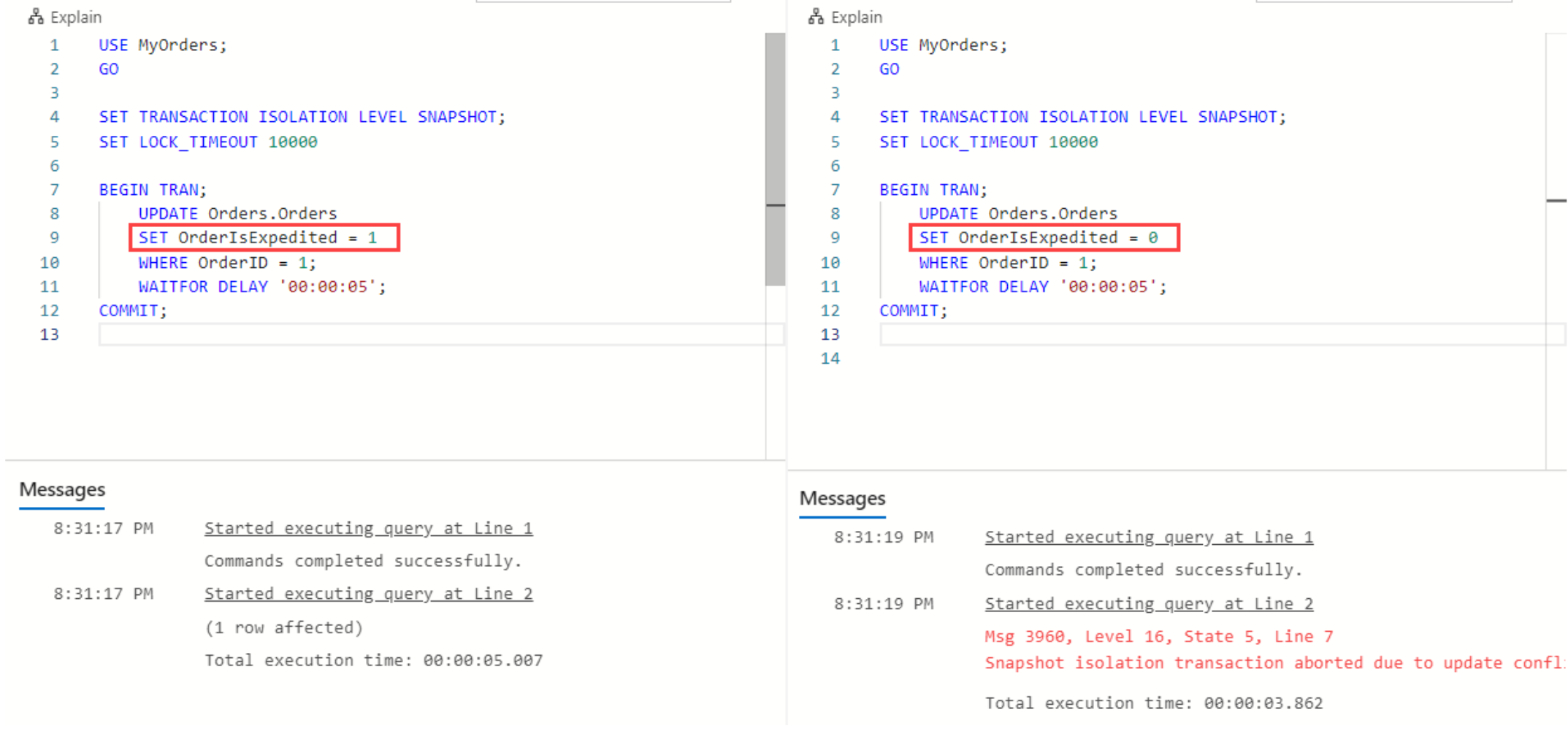This screenshot has width=1568, height=734.
Task: Click 'UPDATE Orders.Orders' in the left editor
Action: pyautogui.click(x=237, y=214)
